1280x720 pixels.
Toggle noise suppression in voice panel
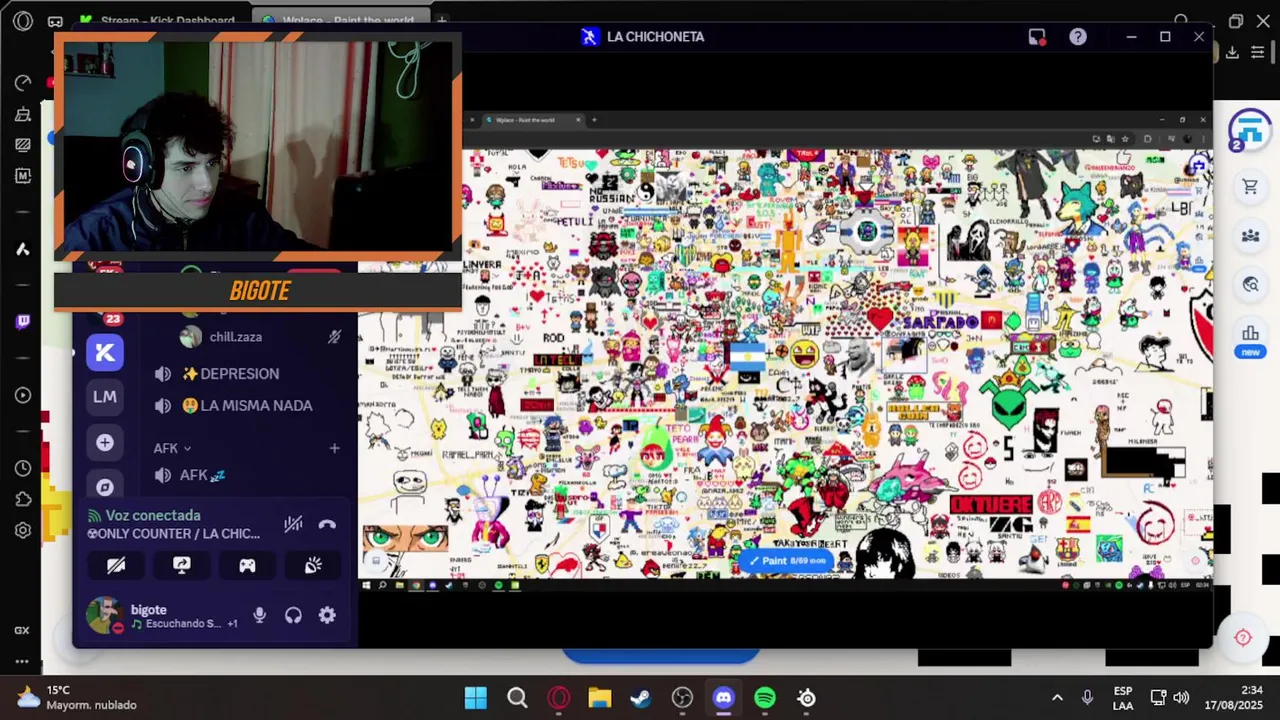293,524
